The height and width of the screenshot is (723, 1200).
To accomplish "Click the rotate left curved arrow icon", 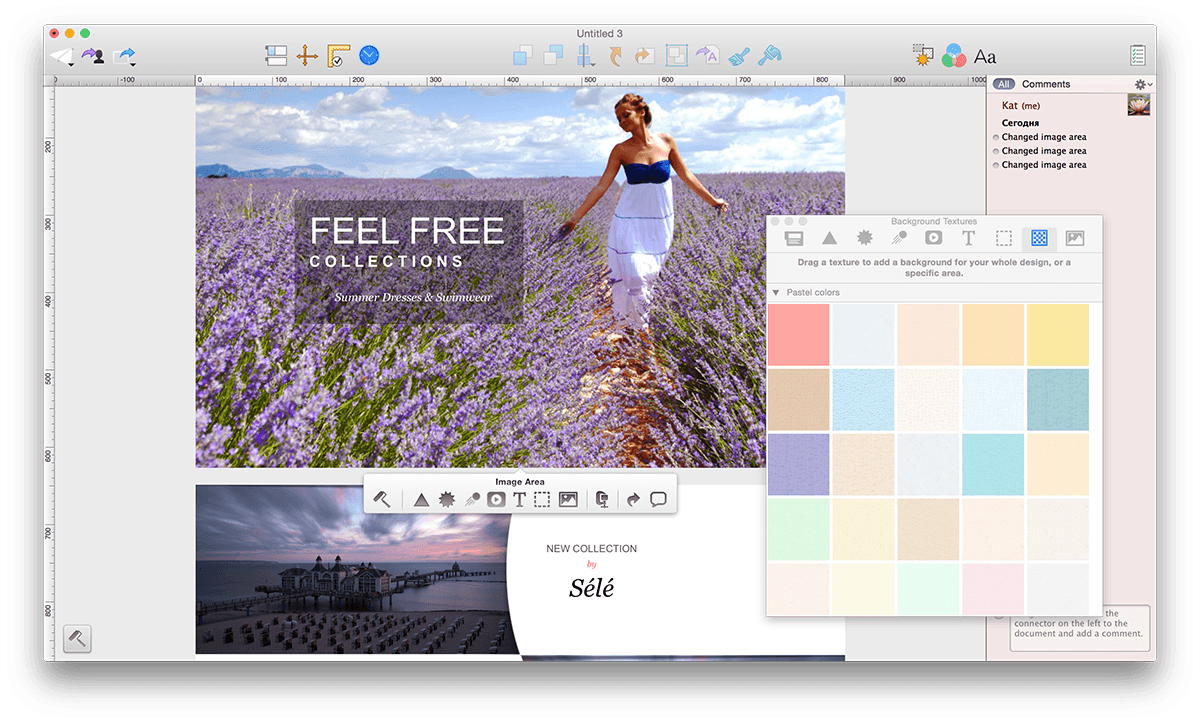I will tap(615, 56).
